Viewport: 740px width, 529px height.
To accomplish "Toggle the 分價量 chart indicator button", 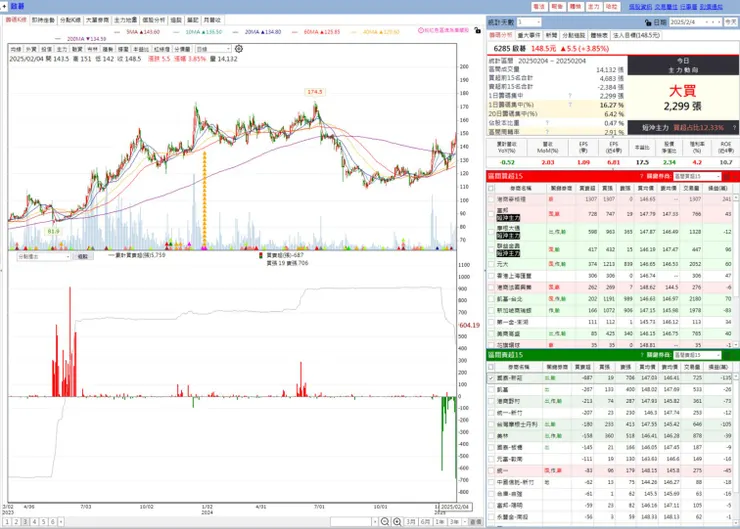I will click(x=182, y=49).
